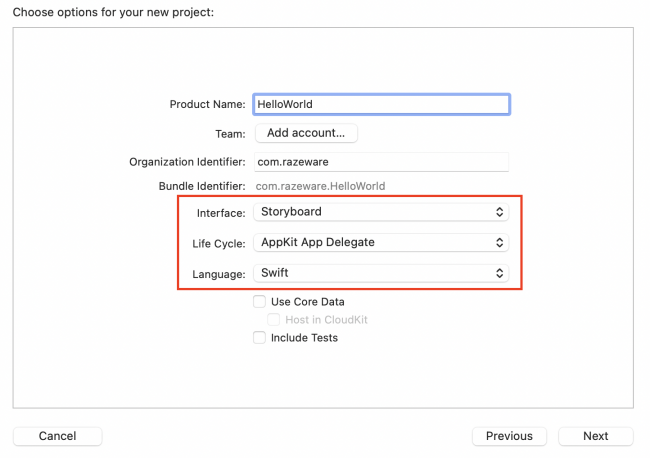Screen dimensions: 650x458
Task: Click the chevron arrows on Interface popup
Action: point(500,212)
